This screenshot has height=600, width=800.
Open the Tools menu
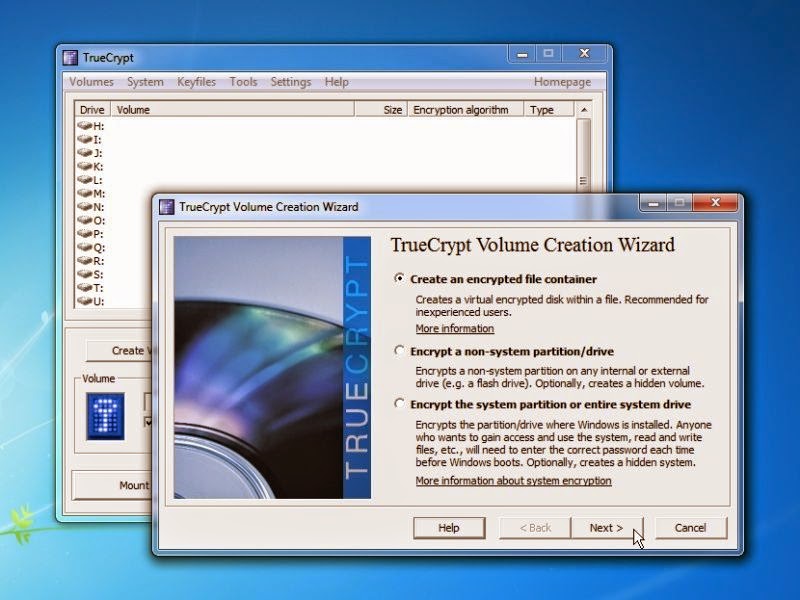coord(243,82)
